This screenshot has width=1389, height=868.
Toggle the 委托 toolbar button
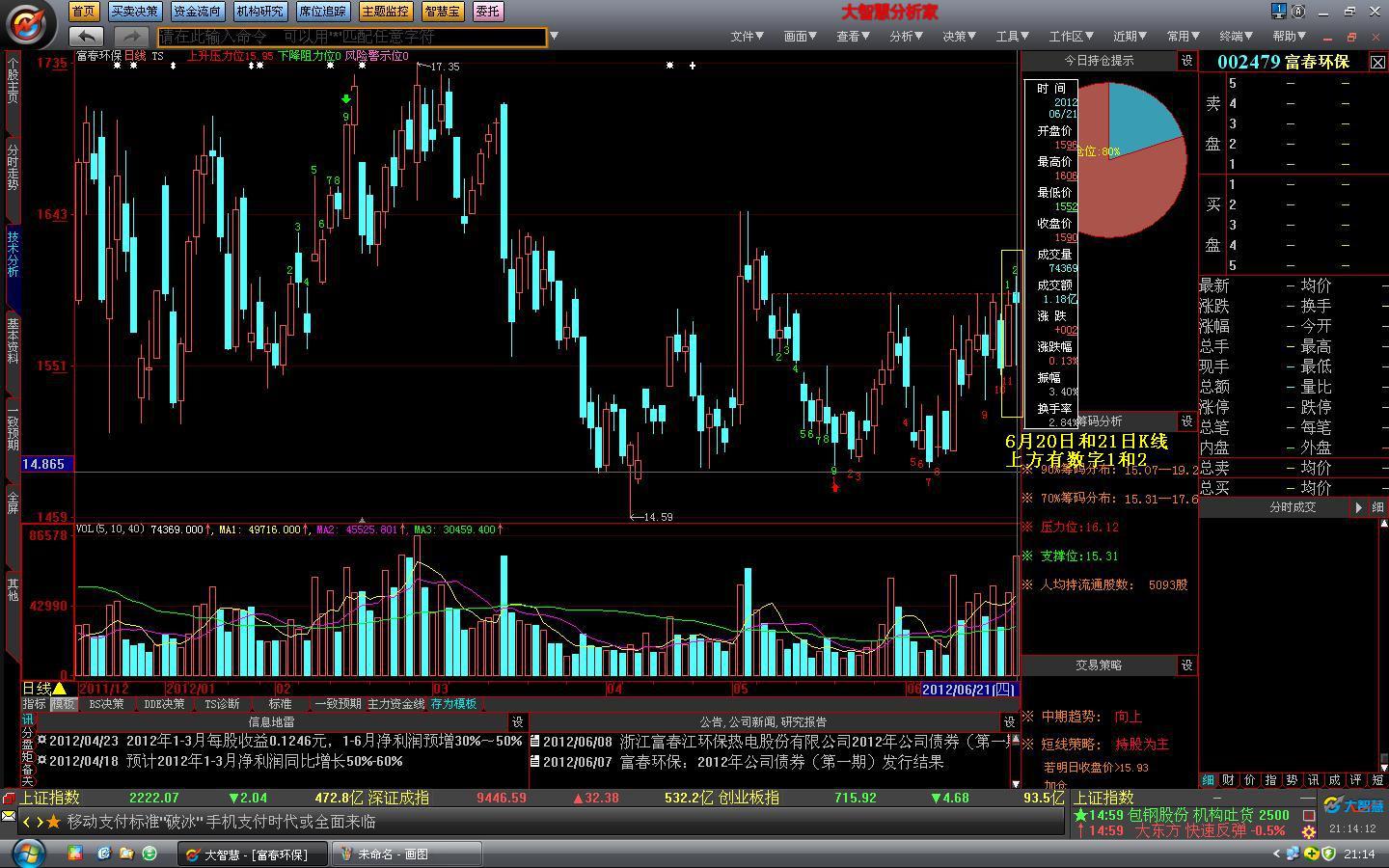coord(488,12)
